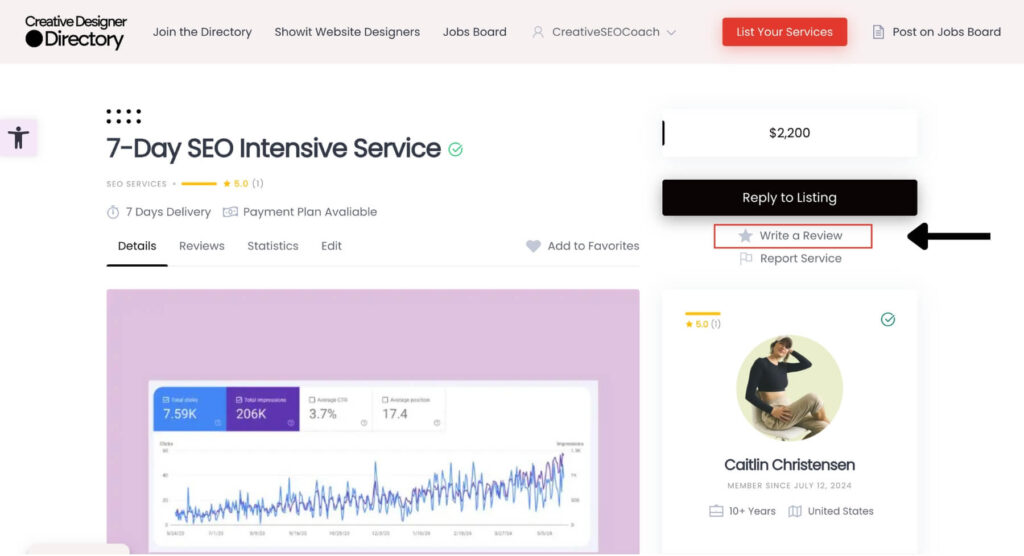
Task: Click the accessibility figure icon
Action: [x=18, y=137]
